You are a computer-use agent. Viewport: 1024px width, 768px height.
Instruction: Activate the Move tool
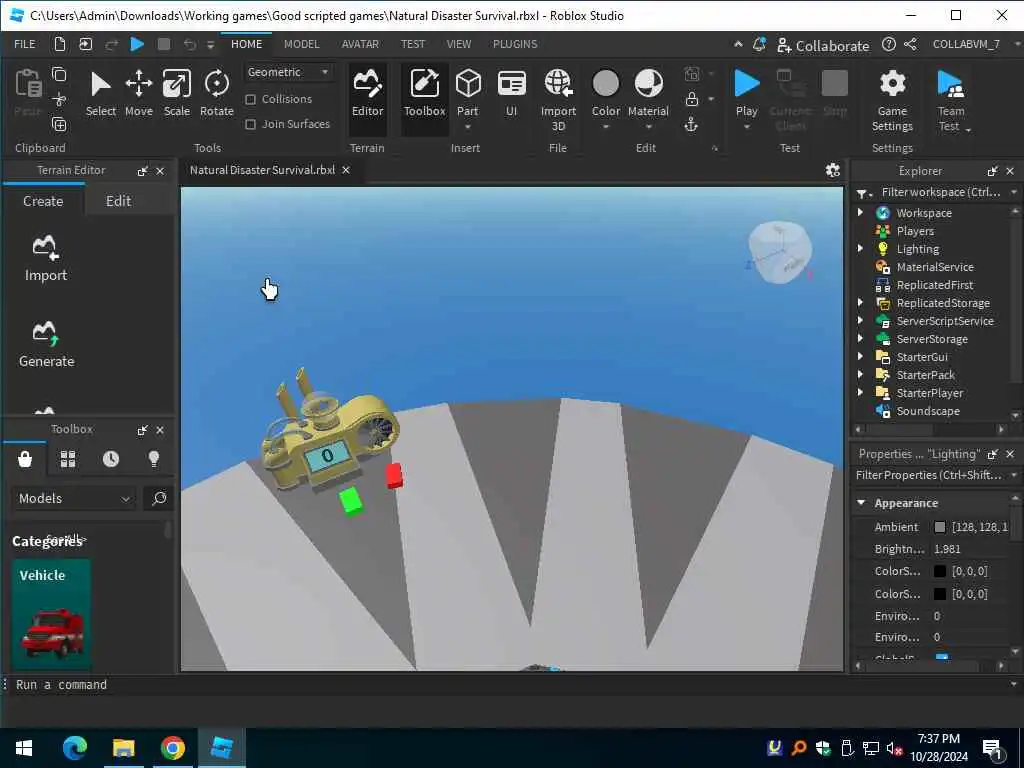tap(138, 93)
